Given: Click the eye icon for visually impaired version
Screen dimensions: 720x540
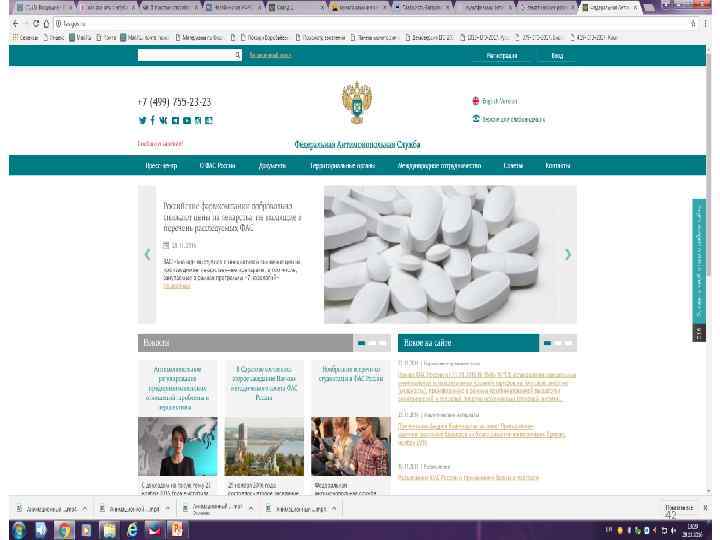Looking at the screenshot, I should (x=476, y=119).
